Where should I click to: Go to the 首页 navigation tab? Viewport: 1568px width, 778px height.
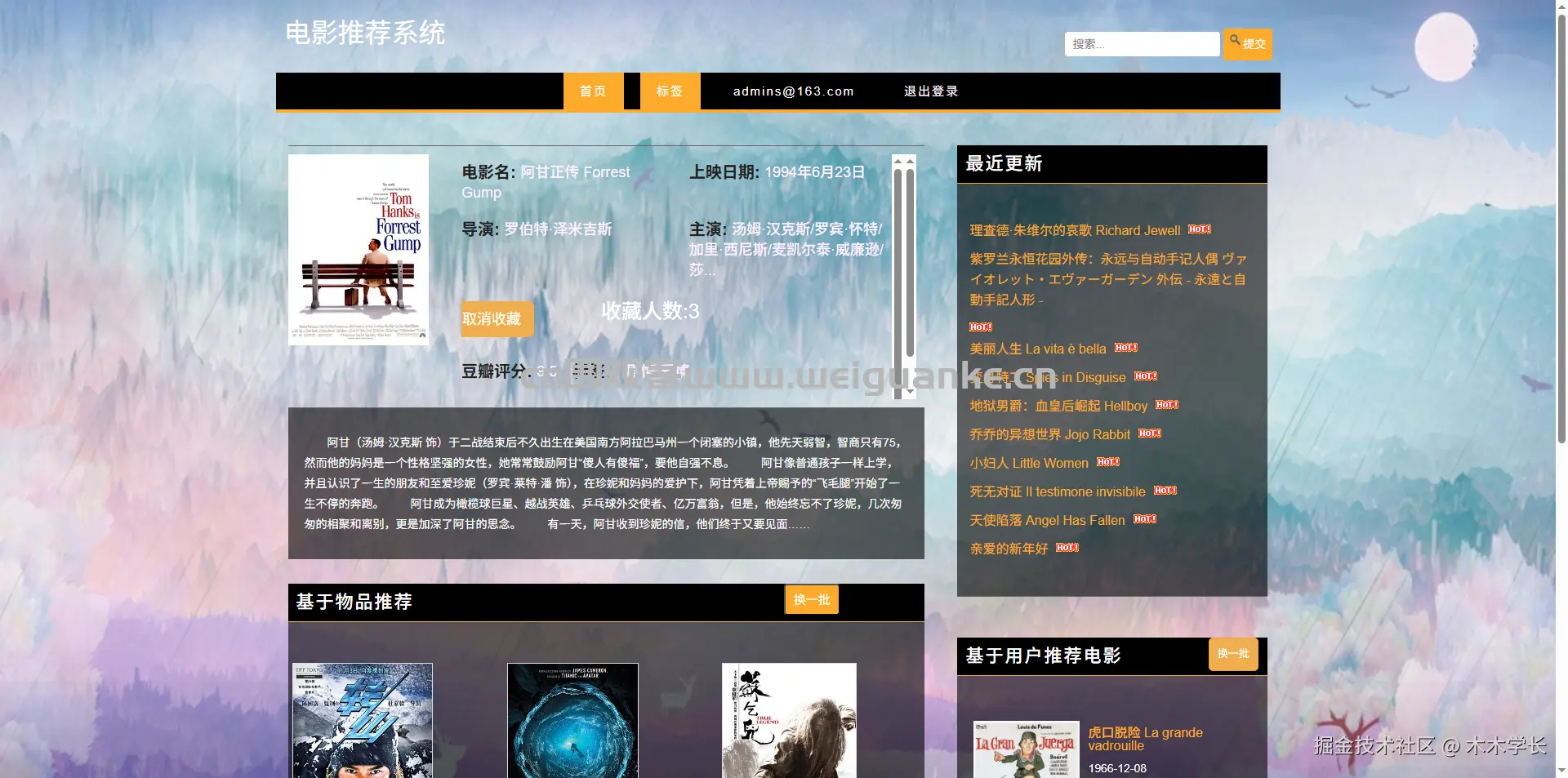pos(593,91)
